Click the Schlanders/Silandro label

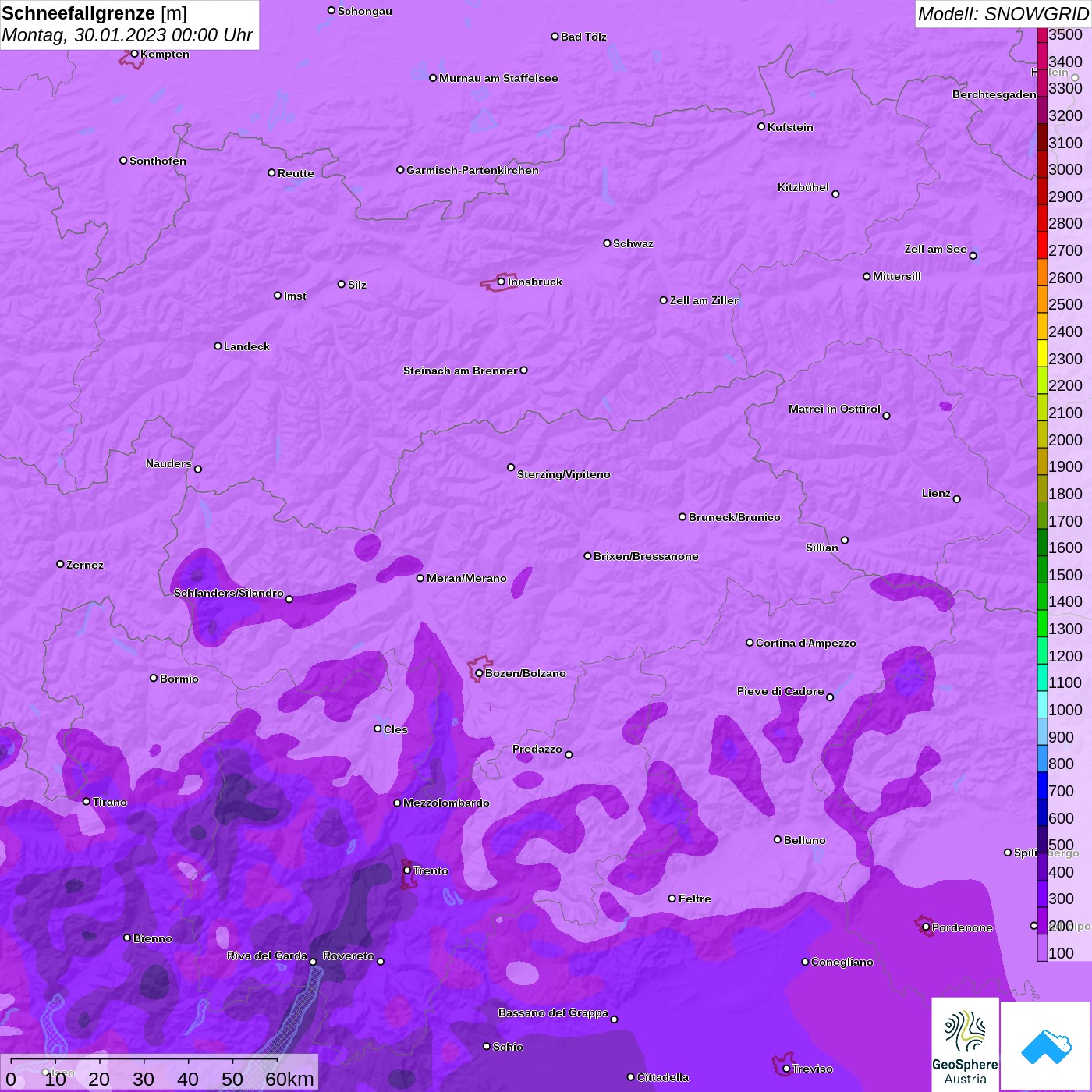(x=229, y=593)
